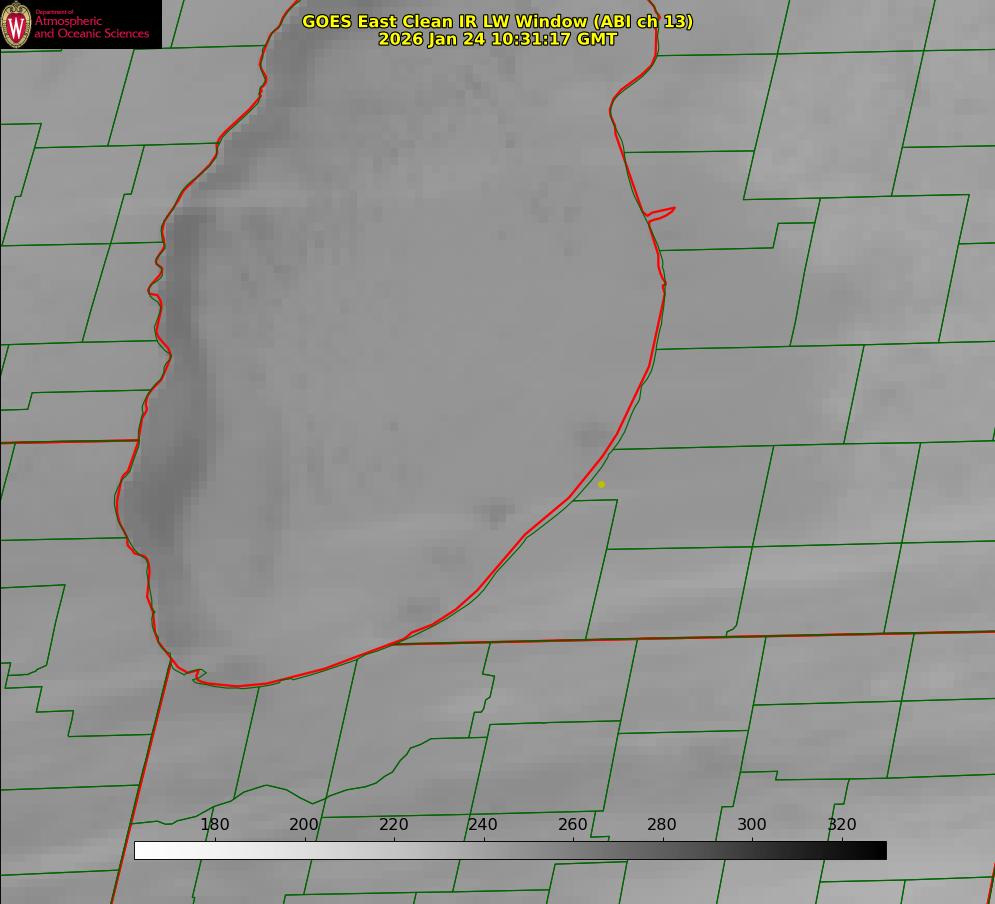The height and width of the screenshot is (904, 995).
Task: Click the 'Atmospheric and Oceanic Sciences' department text
Action: click(91, 27)
